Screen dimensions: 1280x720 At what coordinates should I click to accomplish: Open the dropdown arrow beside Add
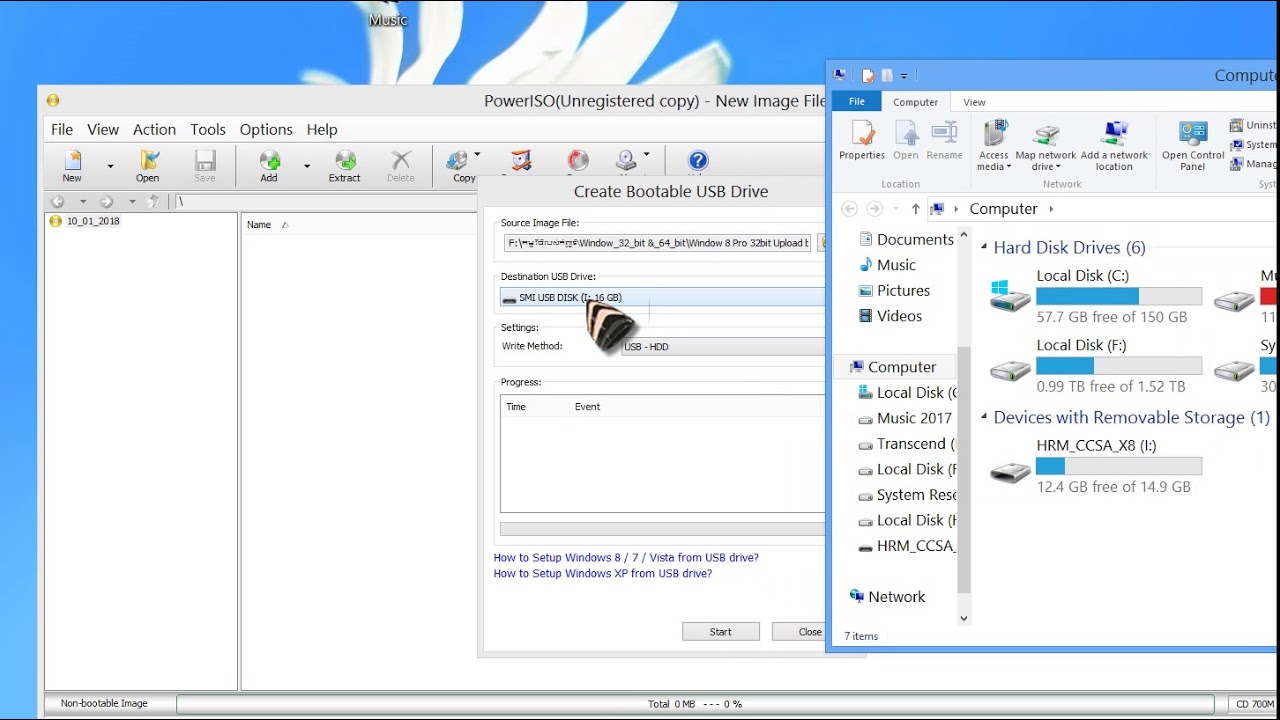click(307, 166)
